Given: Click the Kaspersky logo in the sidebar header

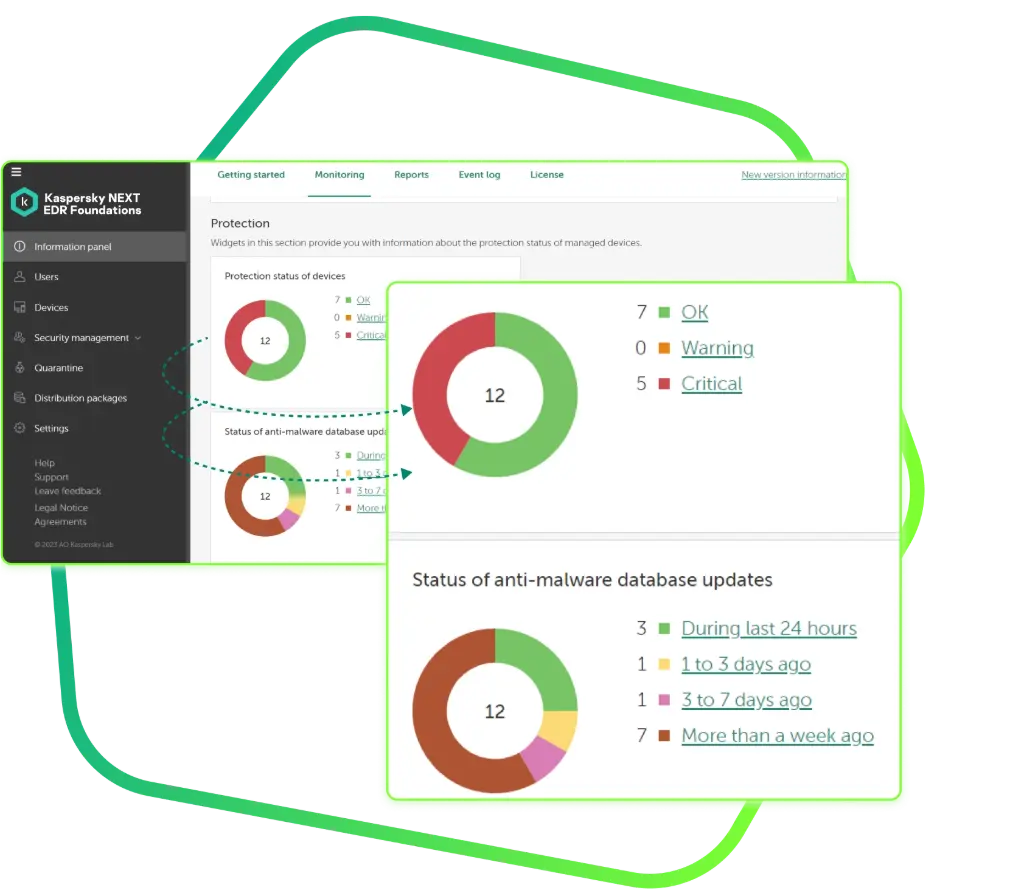Looking at the screenshot, I should pos(22,203).
